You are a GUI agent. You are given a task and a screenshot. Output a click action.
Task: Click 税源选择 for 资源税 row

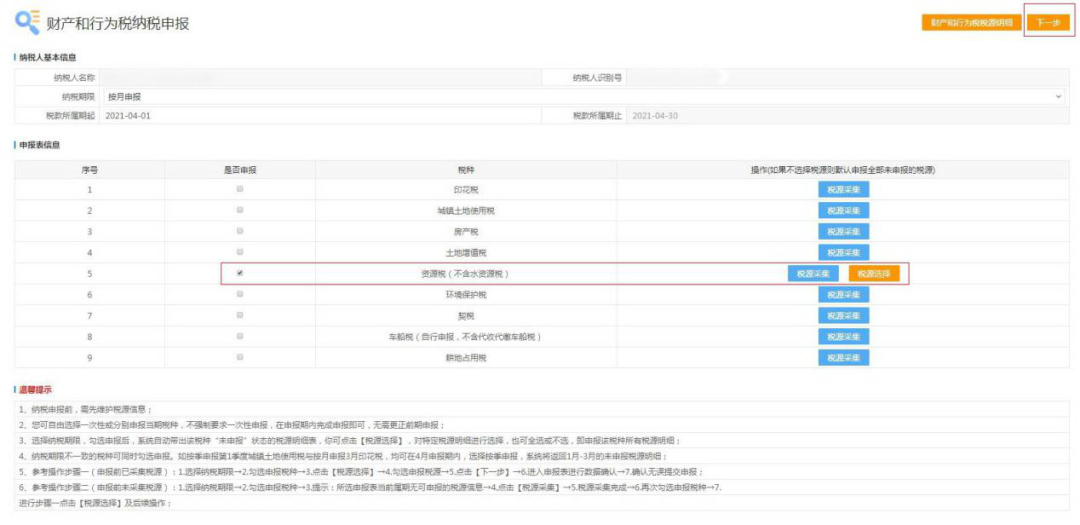(x=874, y=274)
